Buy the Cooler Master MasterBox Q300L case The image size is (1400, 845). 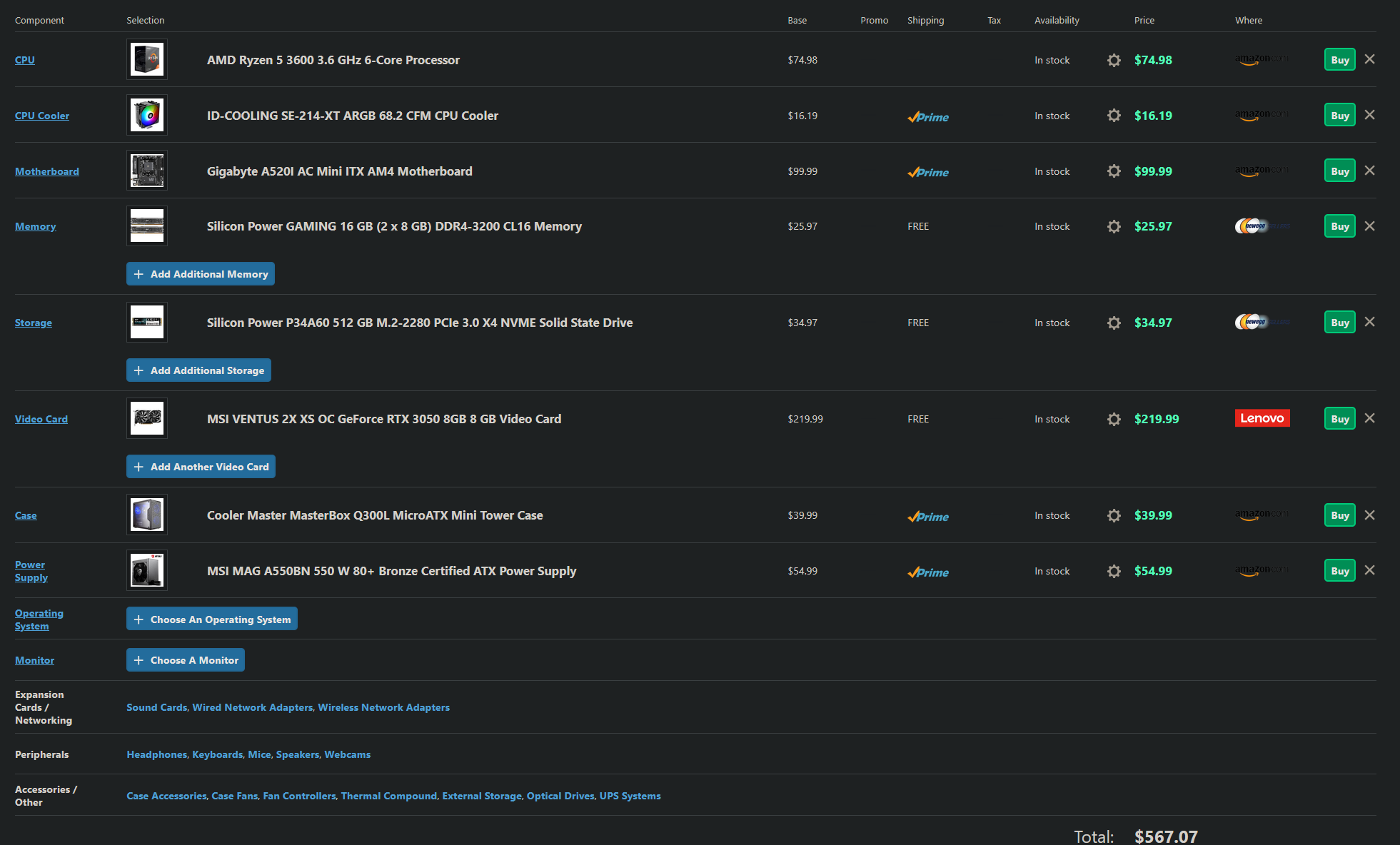(1339, 515)
